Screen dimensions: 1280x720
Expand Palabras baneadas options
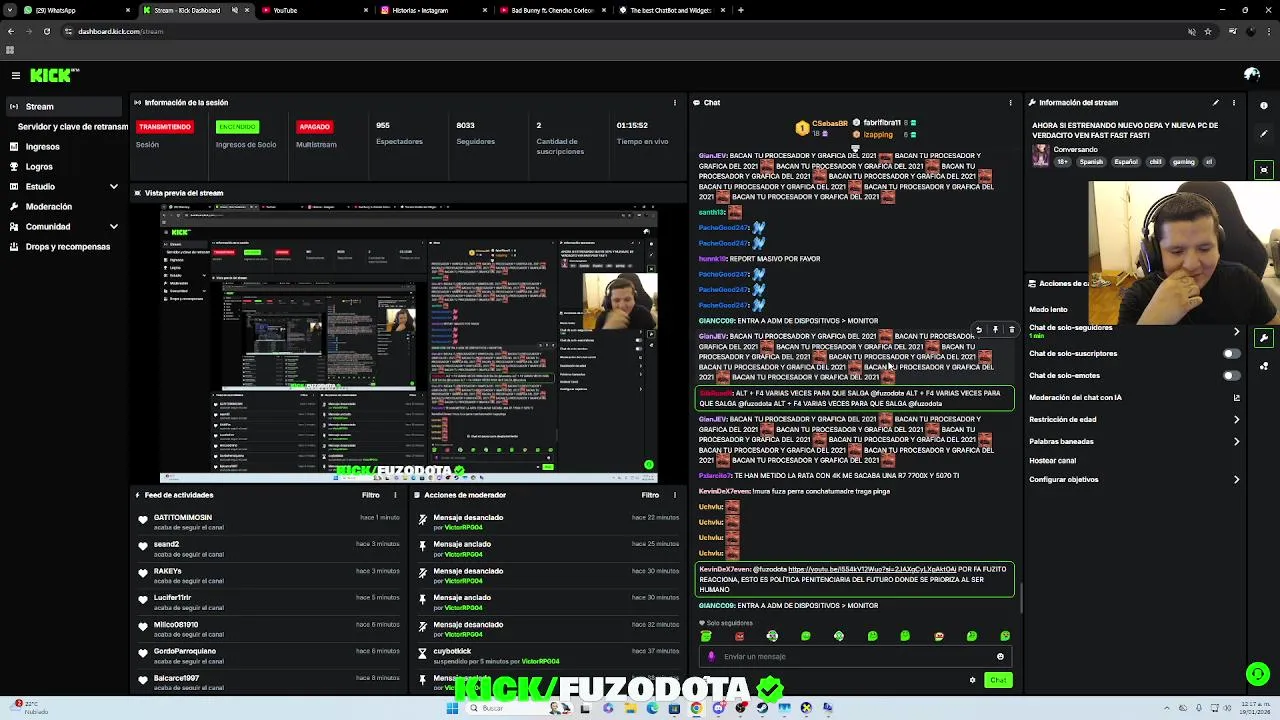[1236, 441]
